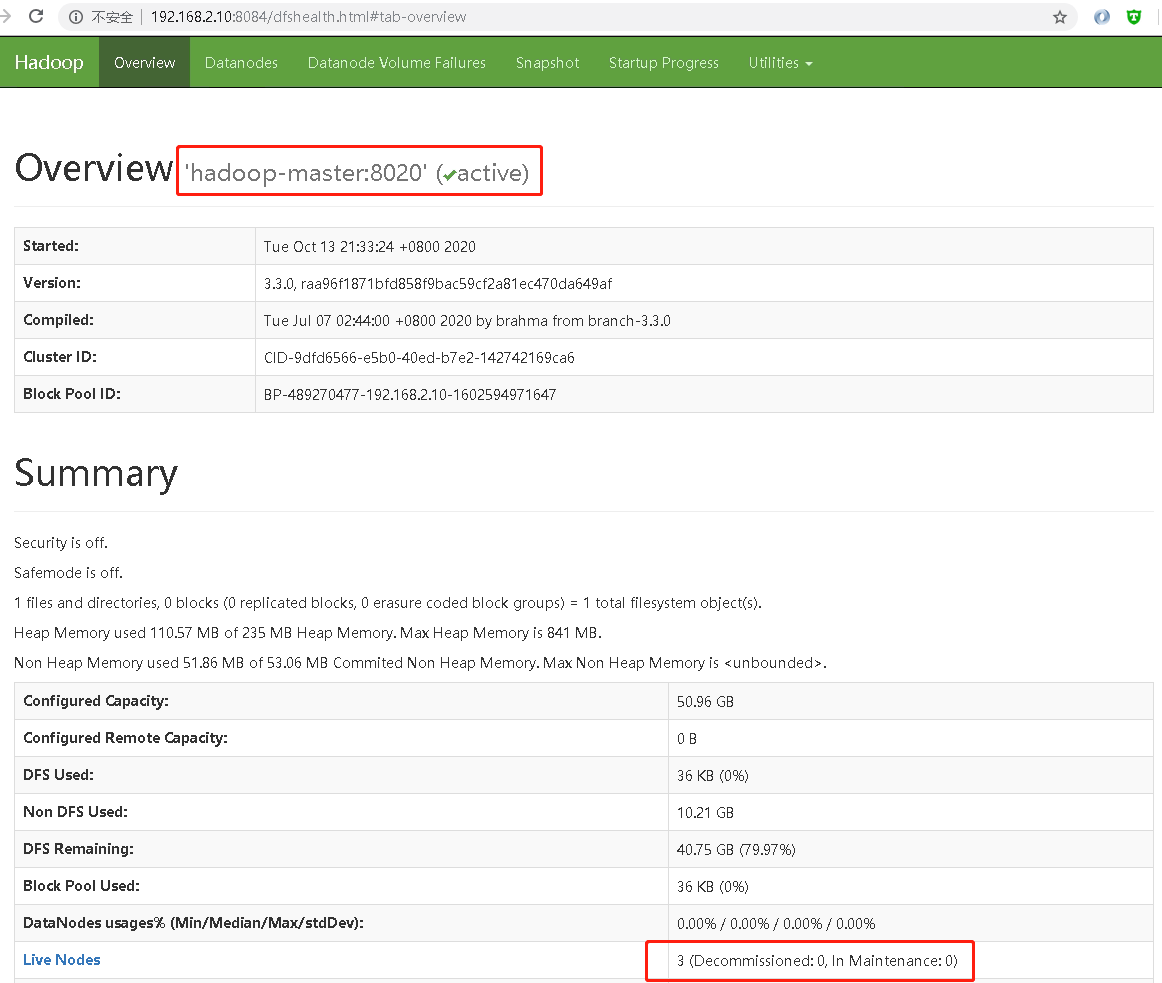This screenshot has width=1162, height=983.
Task: Select DFS Used value 36 KB (0%)
Action: pos(713,775)
